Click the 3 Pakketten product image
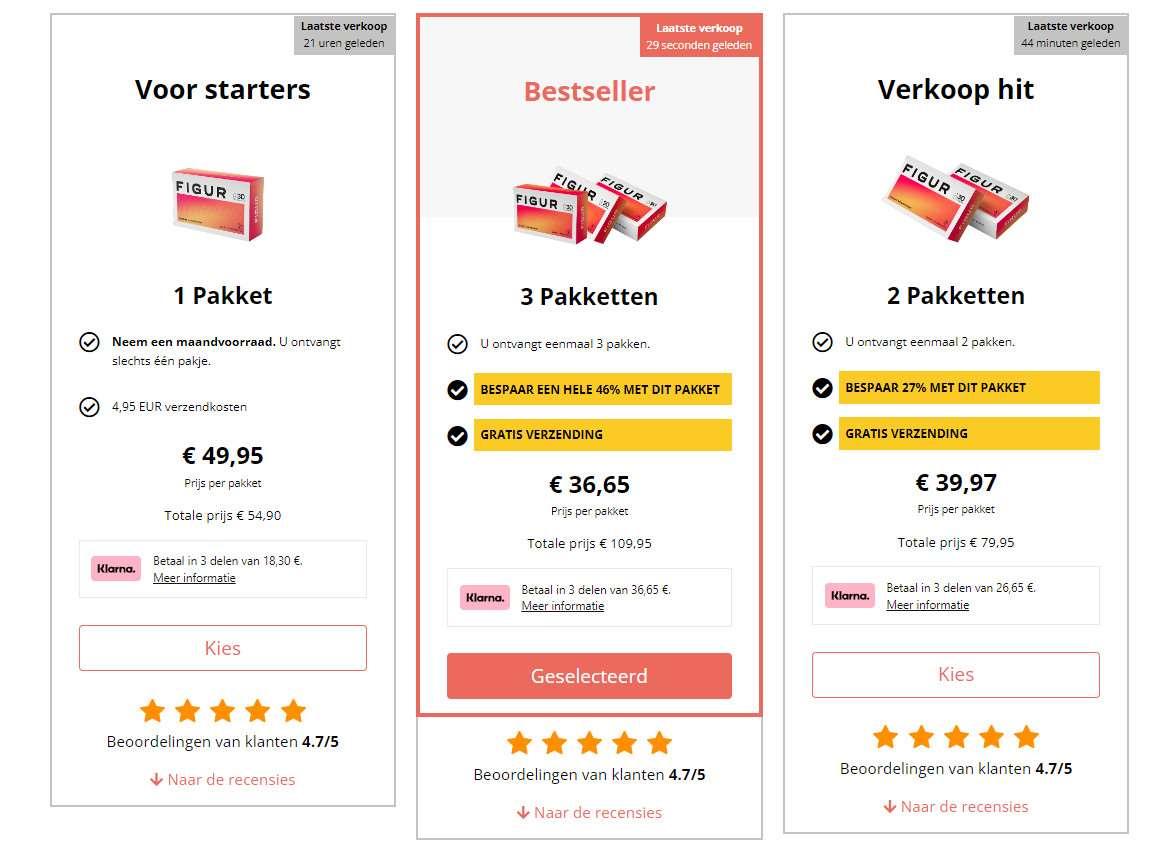 pyautogui.click(x=589, y=210)
